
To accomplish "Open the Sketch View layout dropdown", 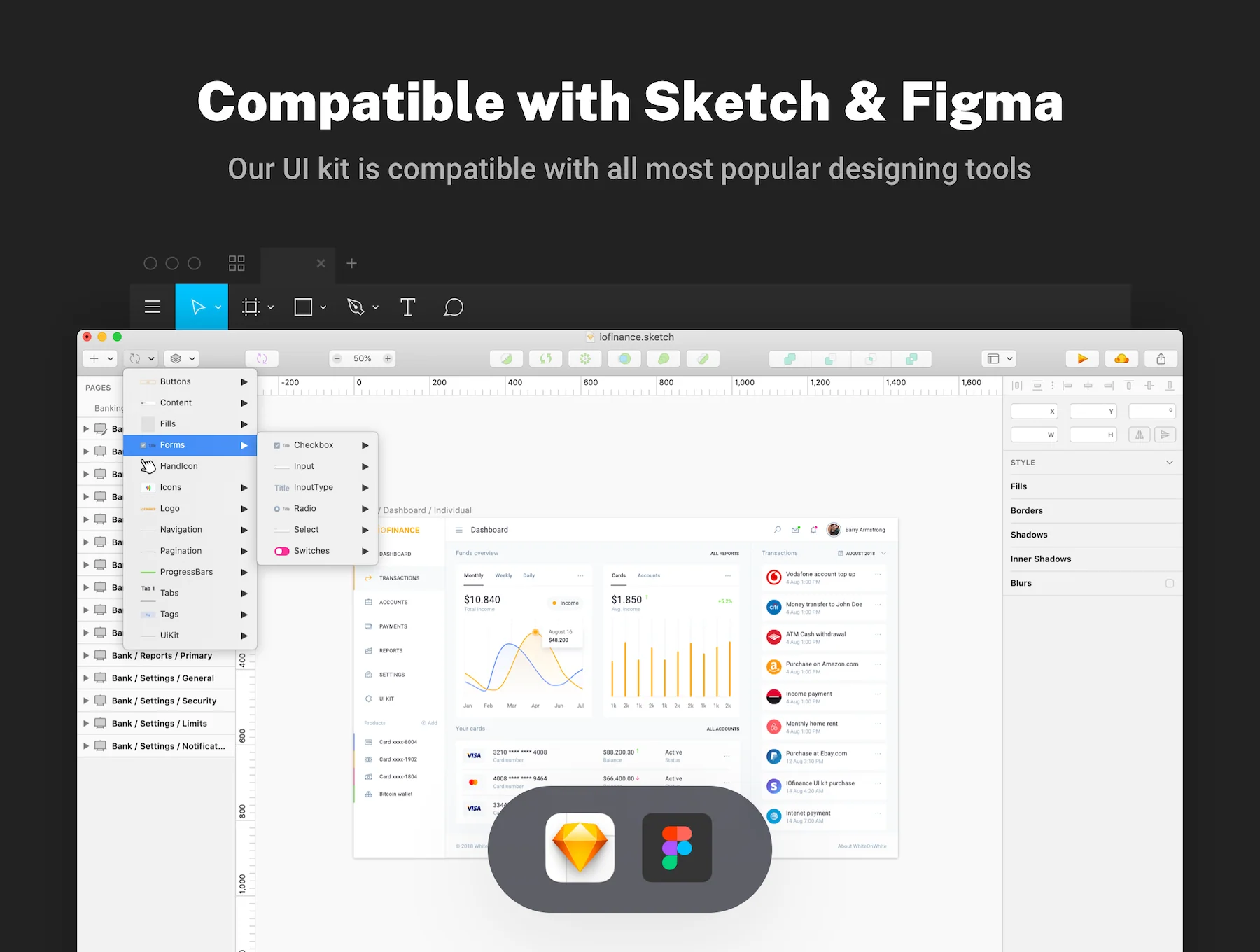I will click(999, 358).
